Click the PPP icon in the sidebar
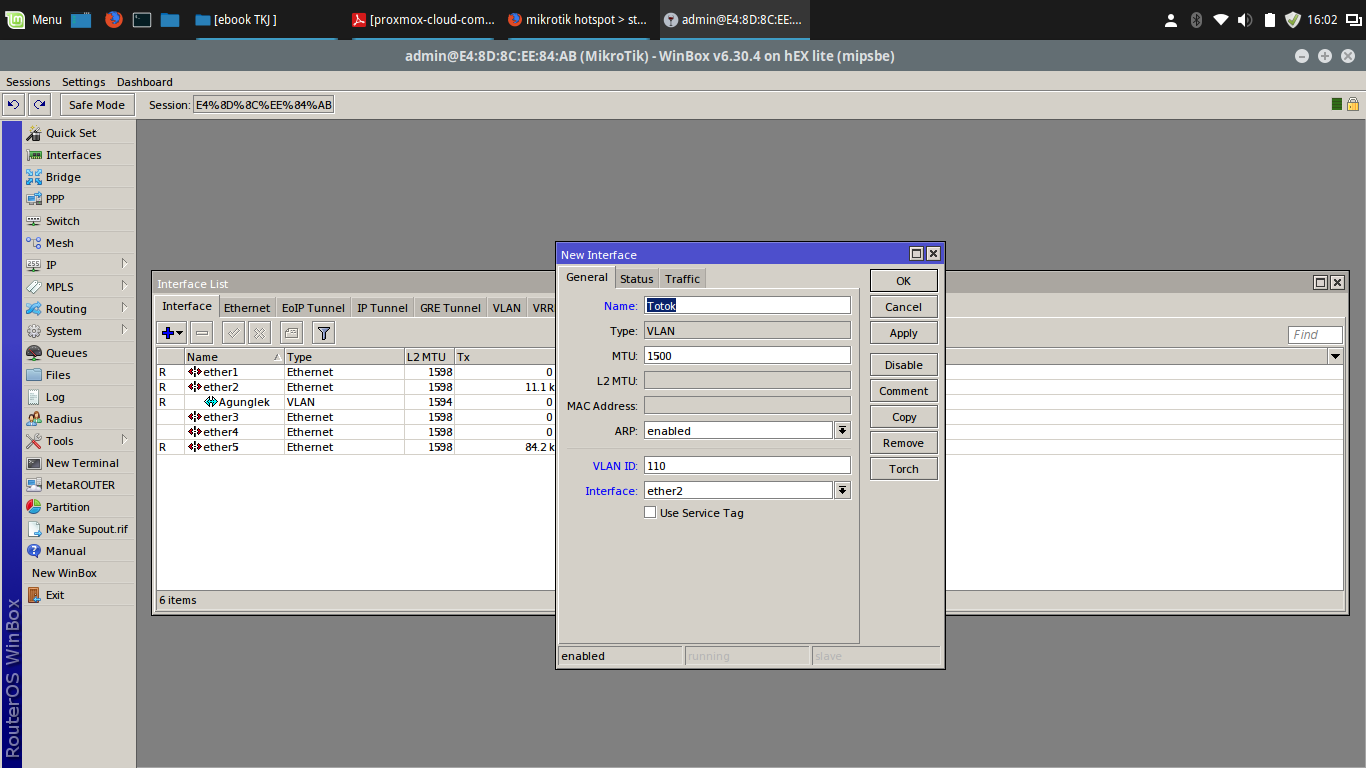Viewport: 1366px width, 768px height. (x=34, y=199)
